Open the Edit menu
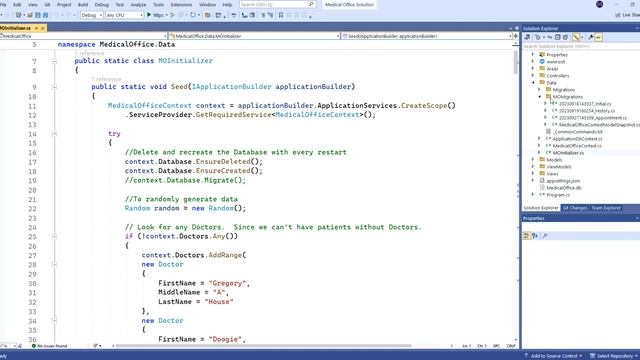 coord(17,4)
